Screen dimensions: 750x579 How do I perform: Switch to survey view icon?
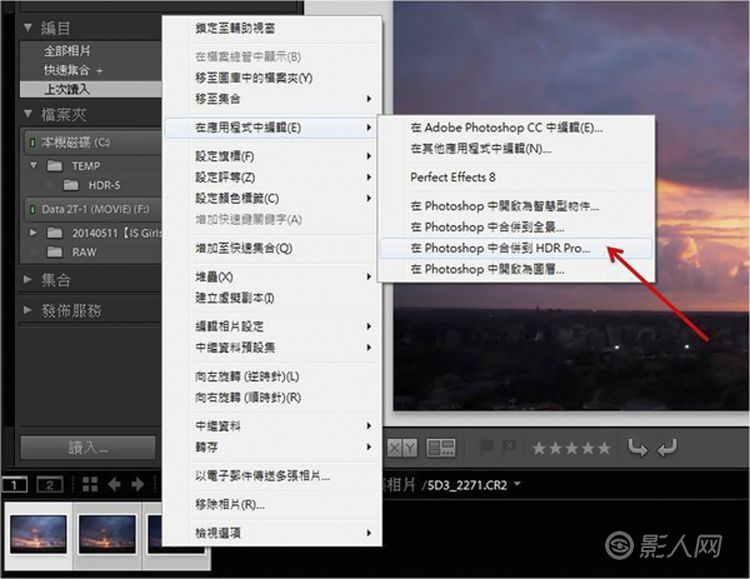pyautogui.click(x=441, y=448)
